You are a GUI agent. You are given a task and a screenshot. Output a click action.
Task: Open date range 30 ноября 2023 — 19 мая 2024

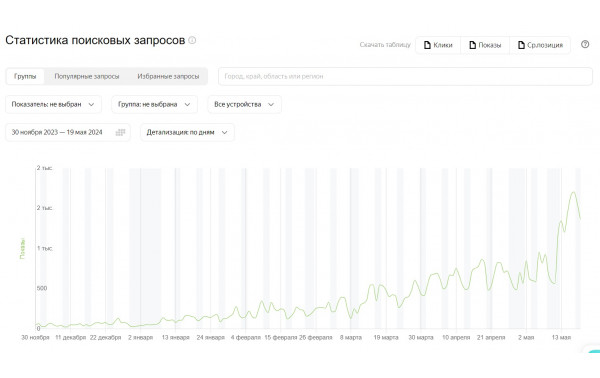[68, 132]
